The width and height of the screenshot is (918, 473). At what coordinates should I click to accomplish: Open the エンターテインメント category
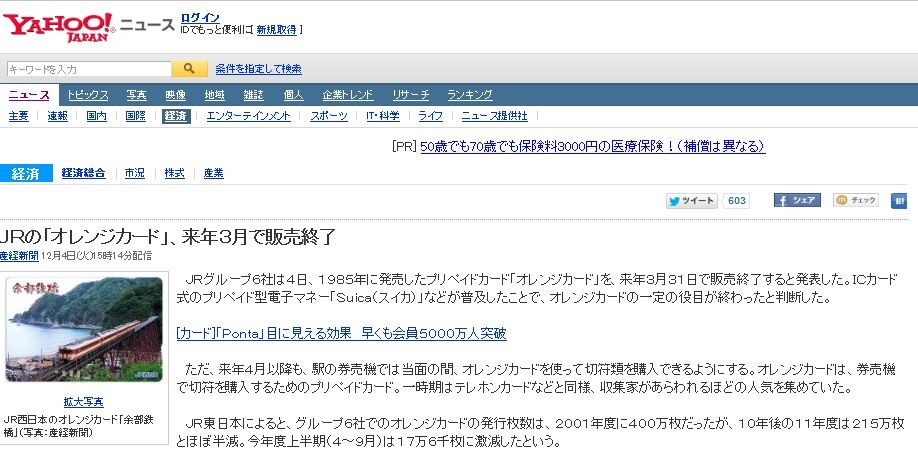pyautogui.click(x=248, y=116)
